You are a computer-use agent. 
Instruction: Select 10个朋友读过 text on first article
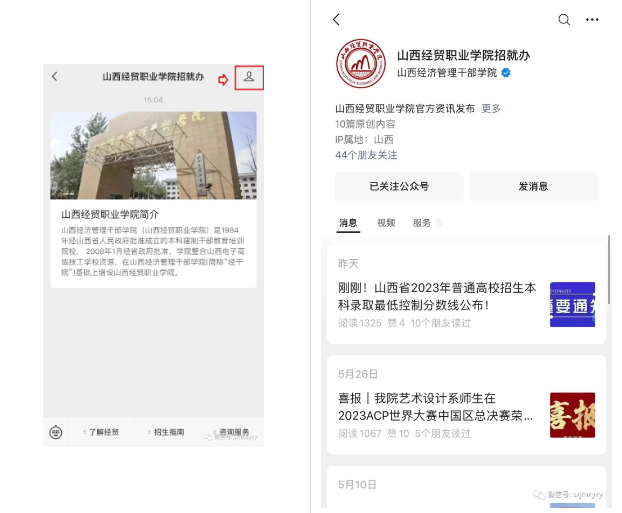click(x=441, y=323)
